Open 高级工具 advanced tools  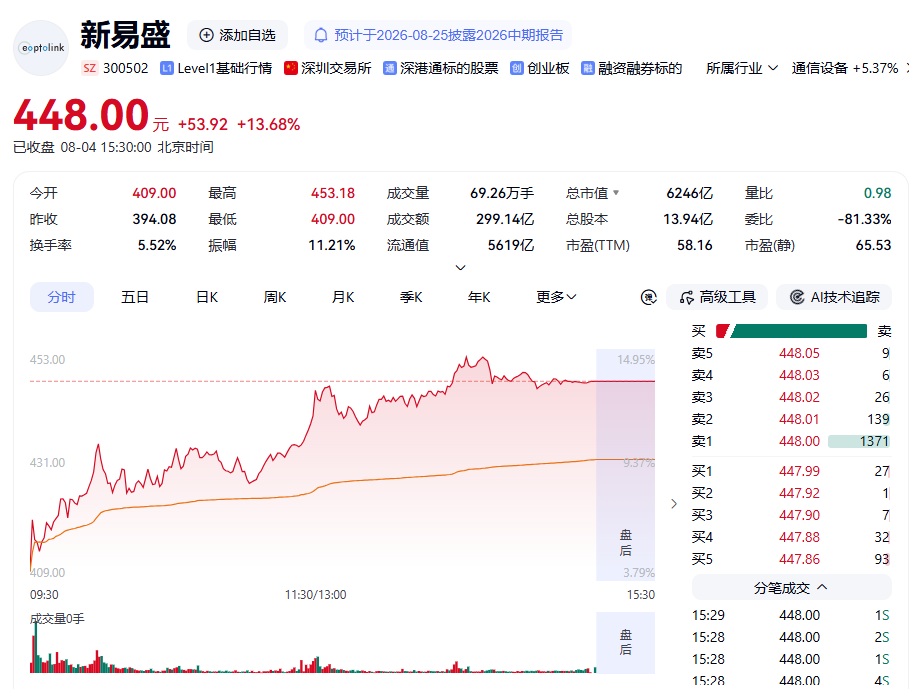click(x=717, y=297)
